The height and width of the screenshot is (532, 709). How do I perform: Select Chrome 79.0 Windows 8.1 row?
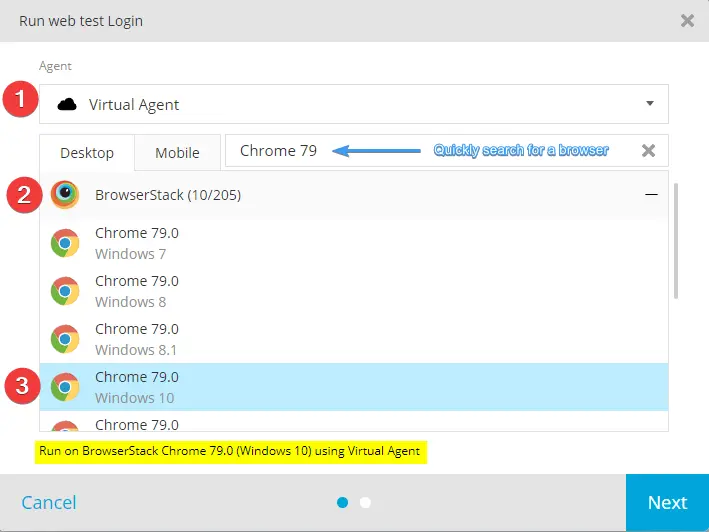[350, 339]
